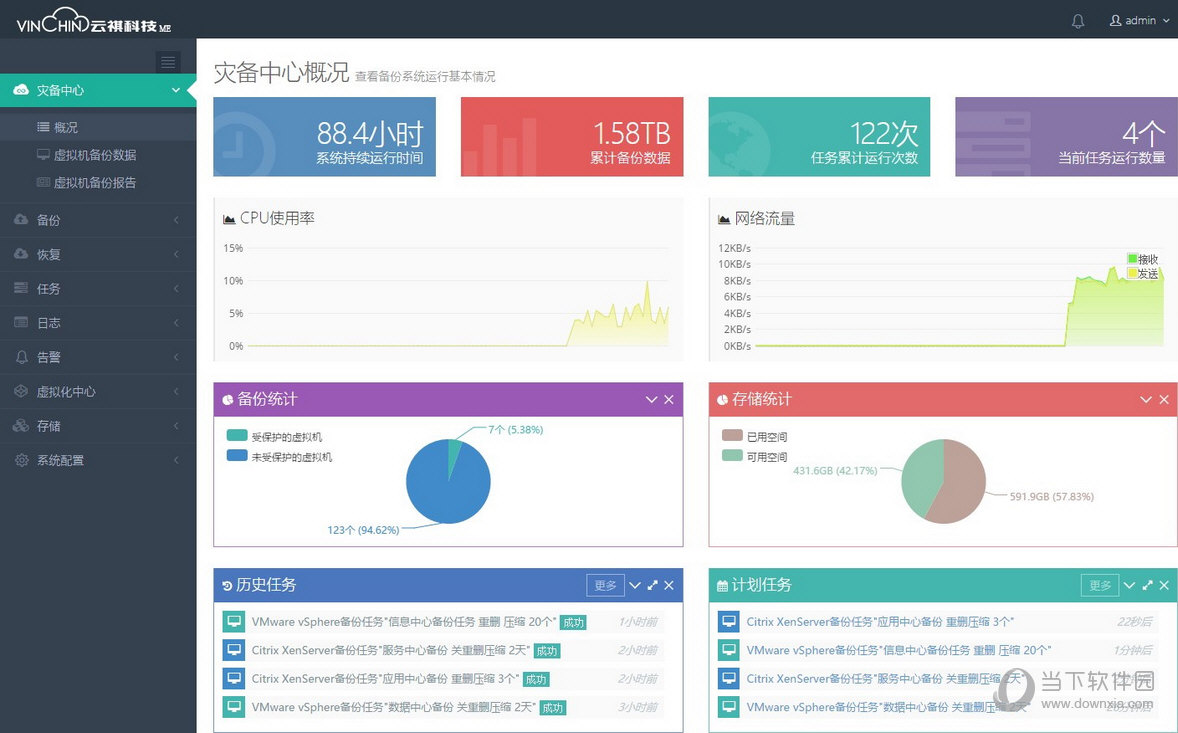Click the 88.4小时 system uptime card
Viewport: 1178px width, 733px height.
(325, 137)
